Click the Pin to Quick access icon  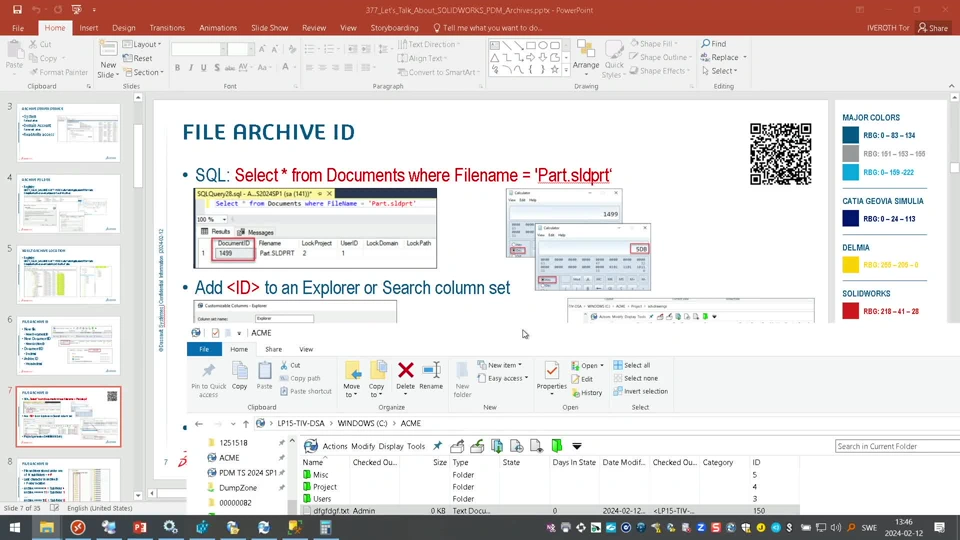[x=208, y=370]
